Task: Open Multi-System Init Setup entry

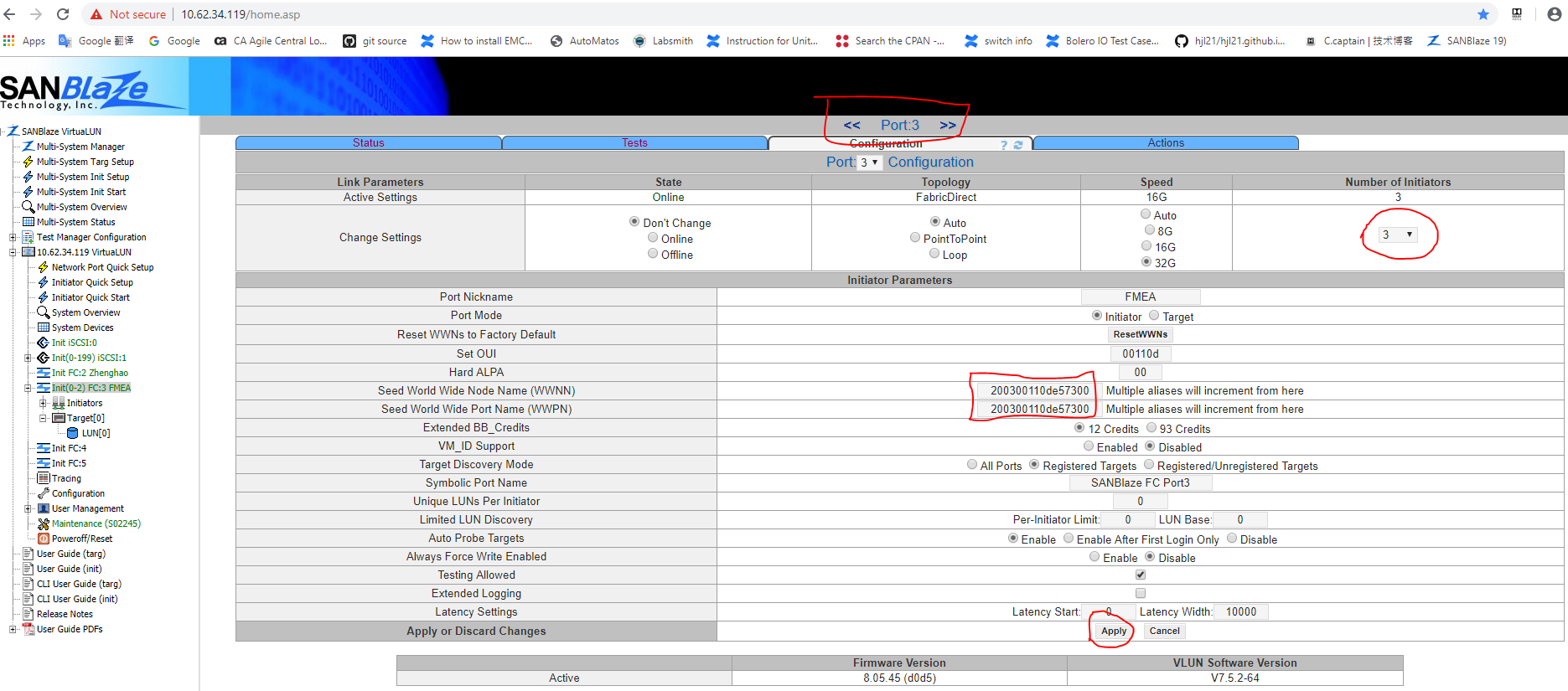Action: 83,177
